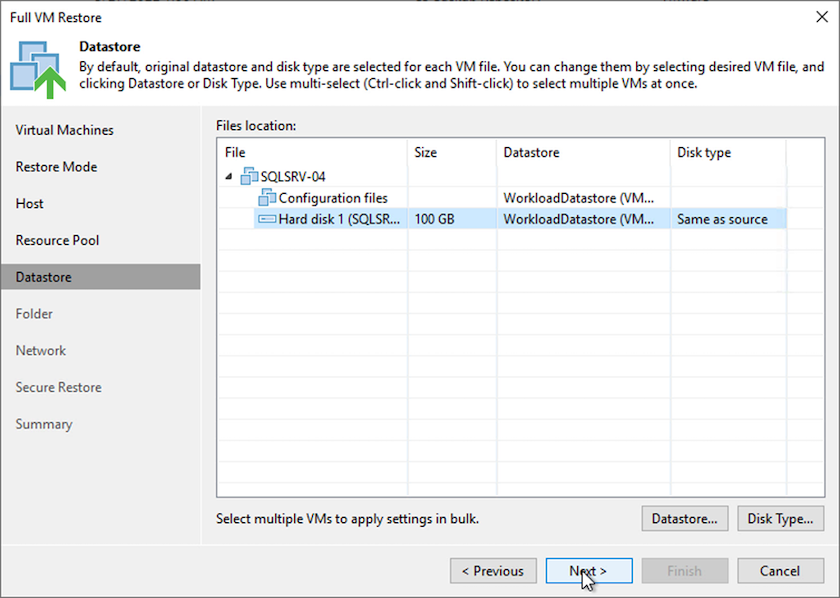Select the Datastore step in sidebar
This screenshot has height=598, width=840.
point(44,277)
